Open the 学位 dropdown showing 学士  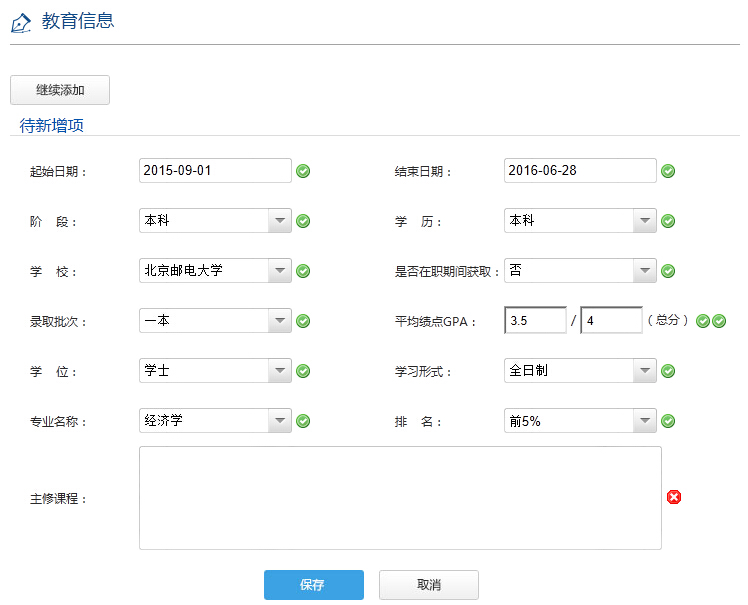pos(215,371)
